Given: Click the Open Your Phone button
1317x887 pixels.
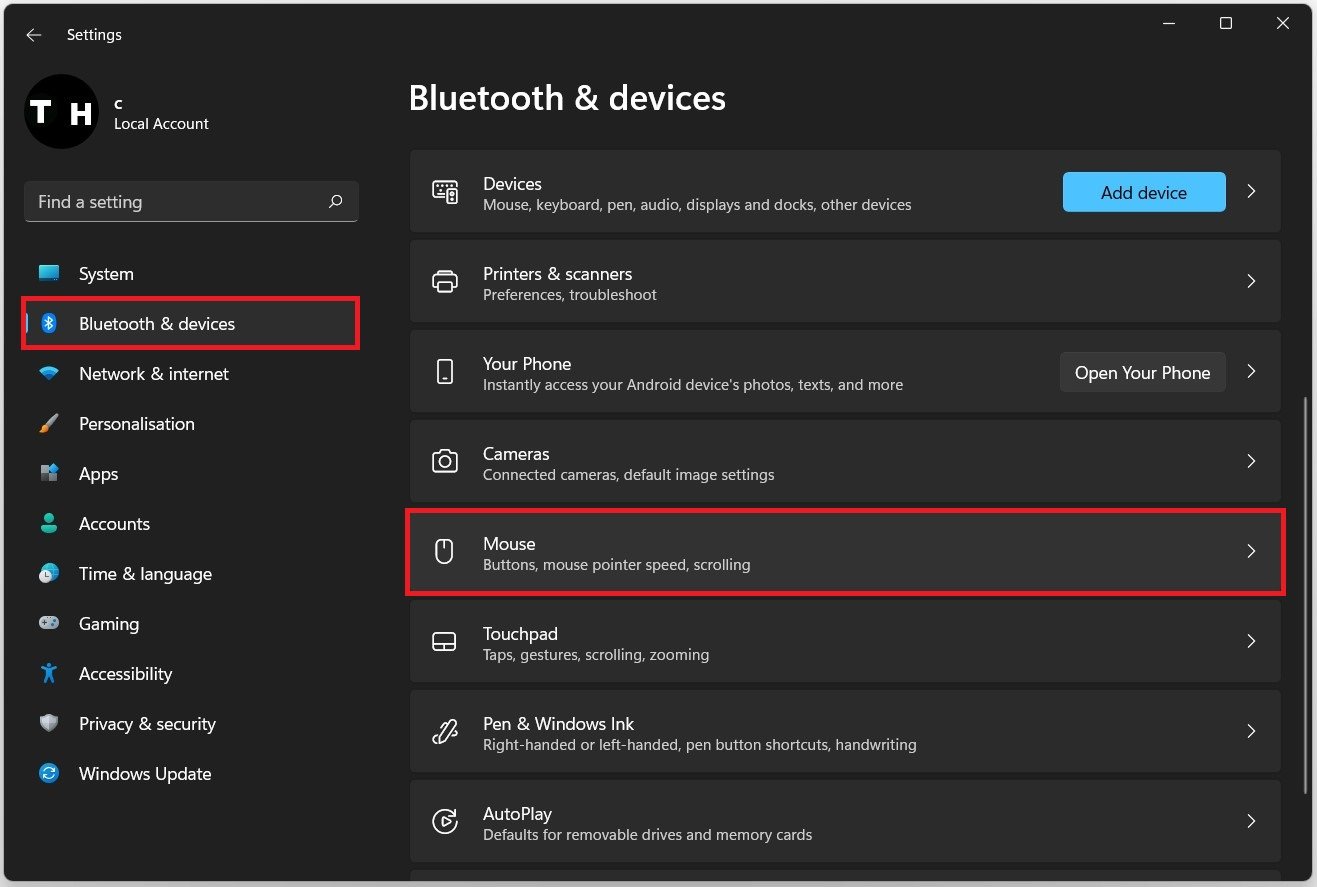Looking at the screenshot, I should point(1142,372).
